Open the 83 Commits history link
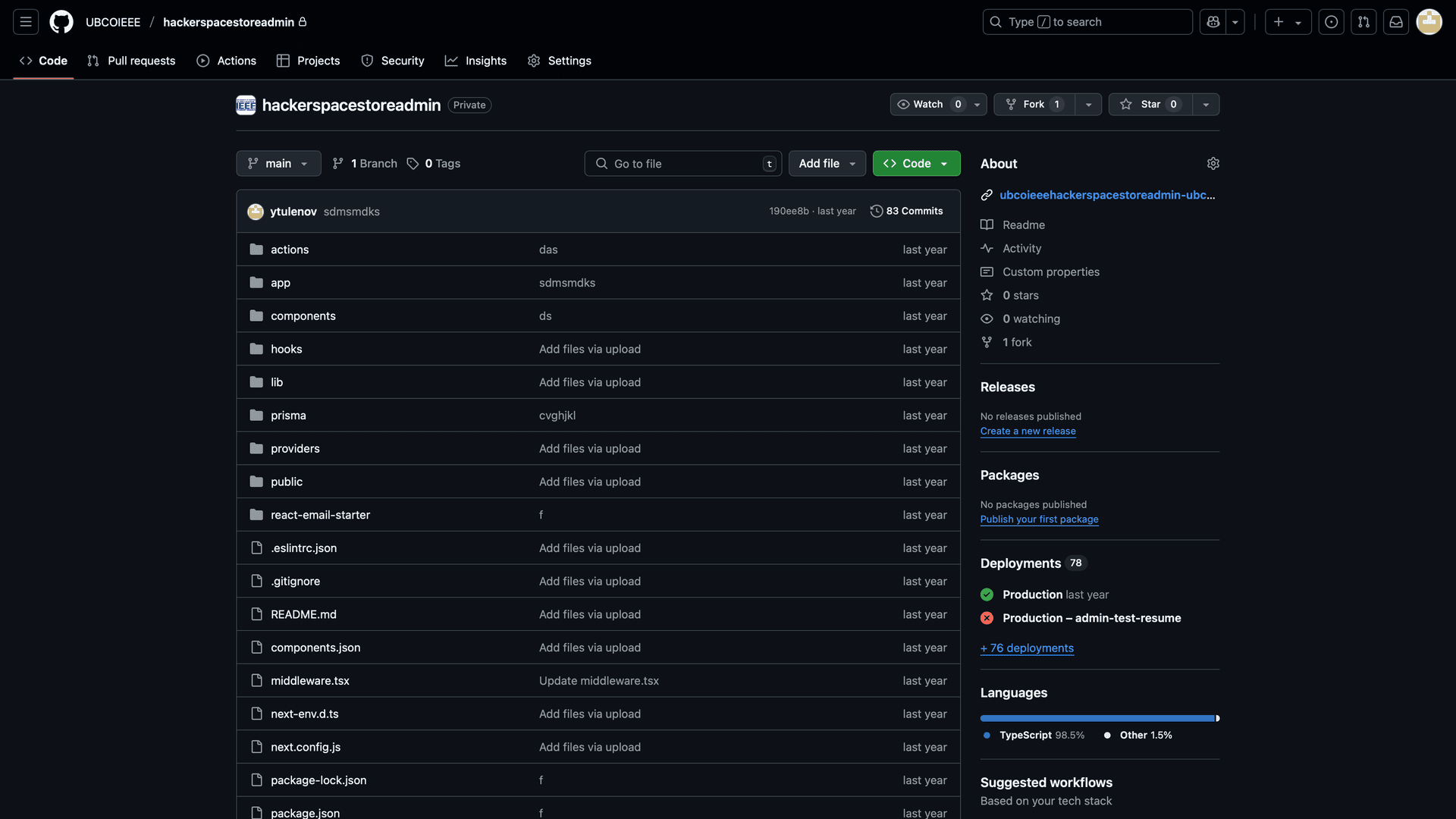This screenshot has width=1456, height=819. 906,212
